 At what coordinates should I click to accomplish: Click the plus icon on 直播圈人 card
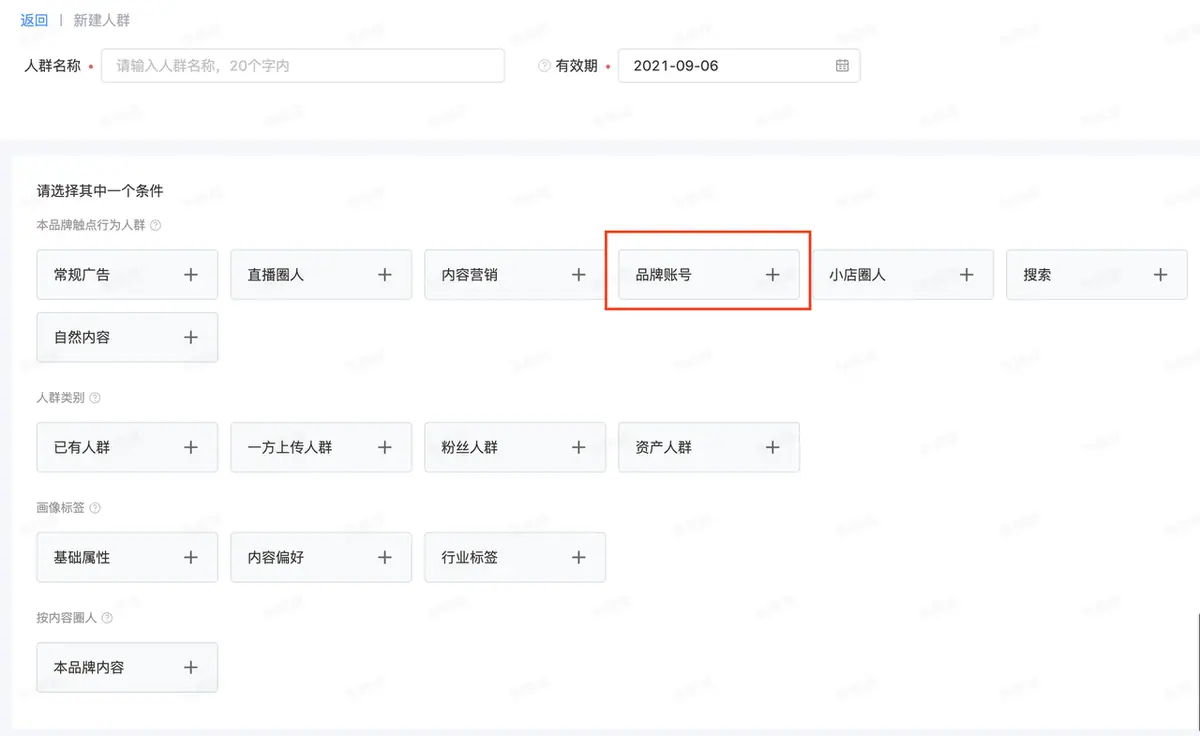pos(385,274)
